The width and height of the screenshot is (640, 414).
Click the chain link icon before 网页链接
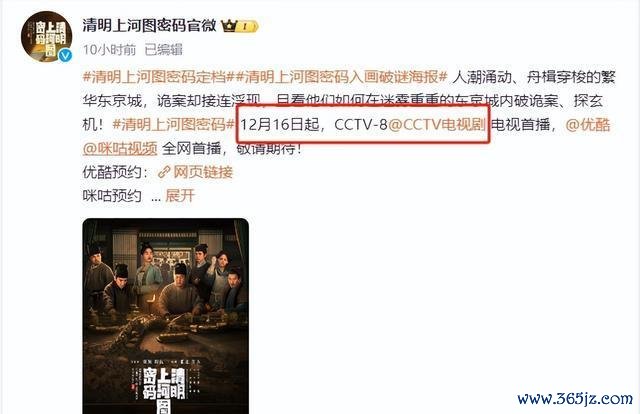tap(164, 172)
